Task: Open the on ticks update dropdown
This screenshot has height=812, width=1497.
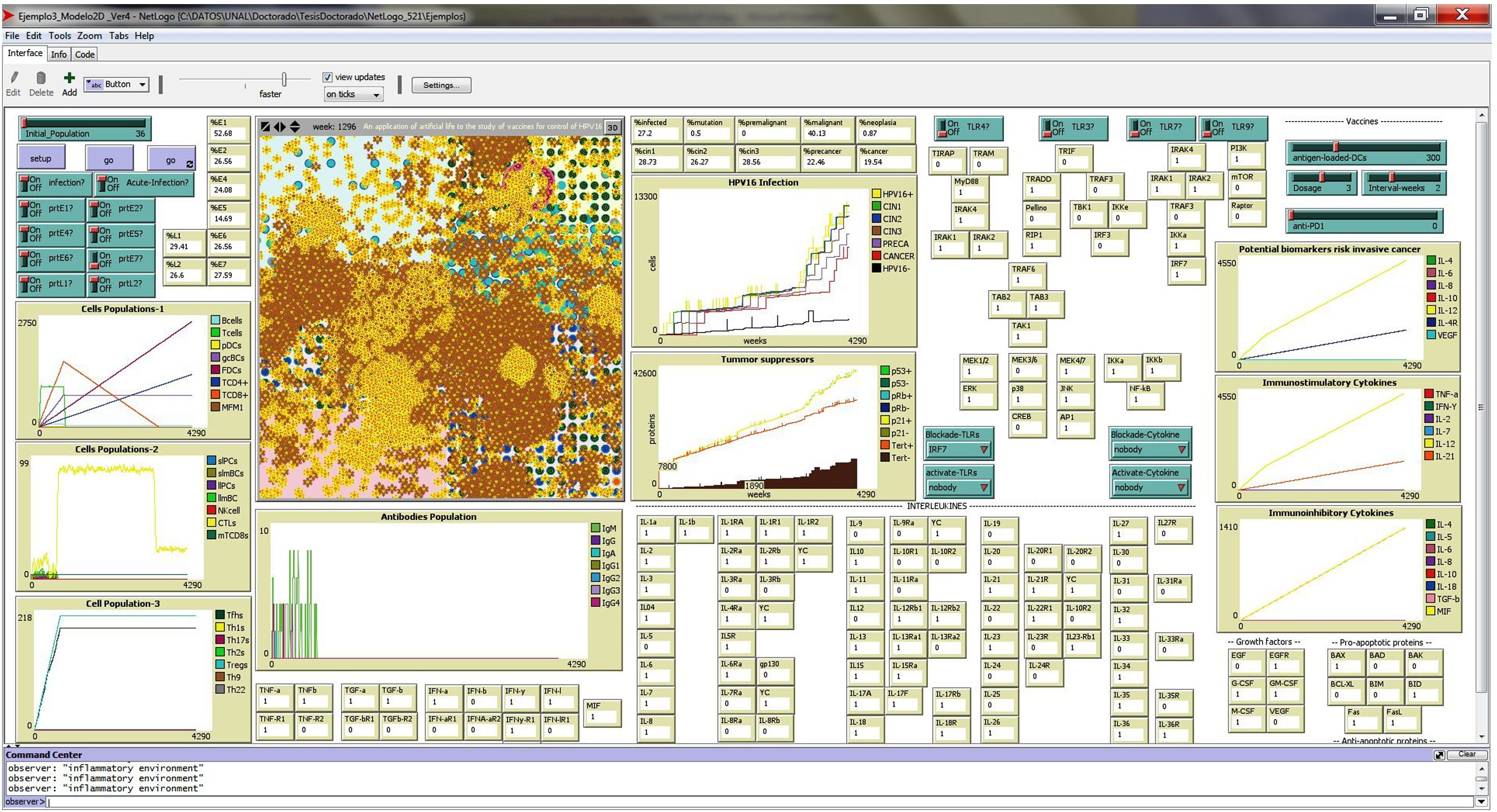Action: click(353, 94)
